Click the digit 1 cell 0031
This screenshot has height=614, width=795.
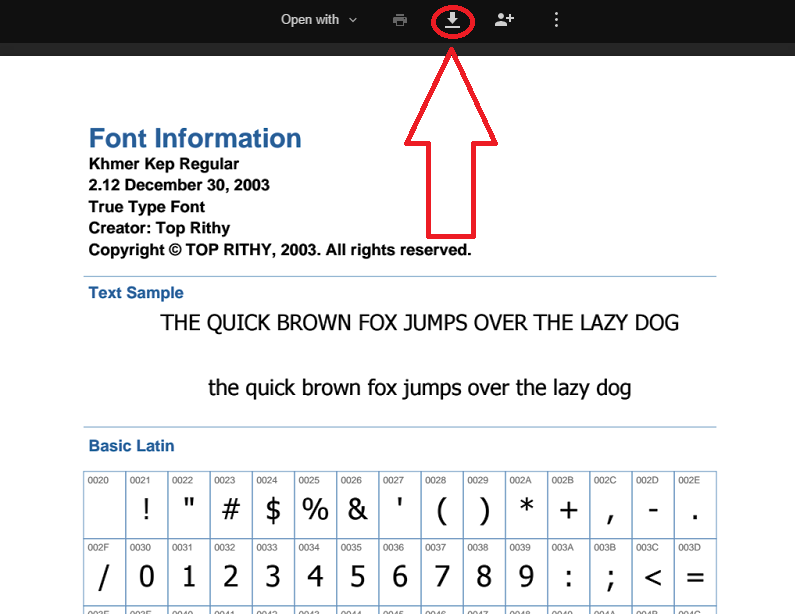(x=189, y=572)
